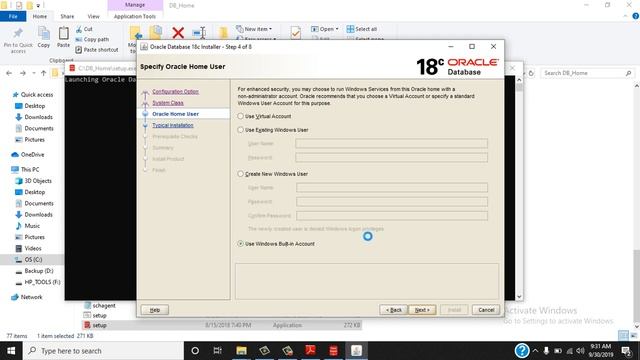Click Select all in ribbon
The height and width of the screenshot is (360, 640).
point(362,29)
